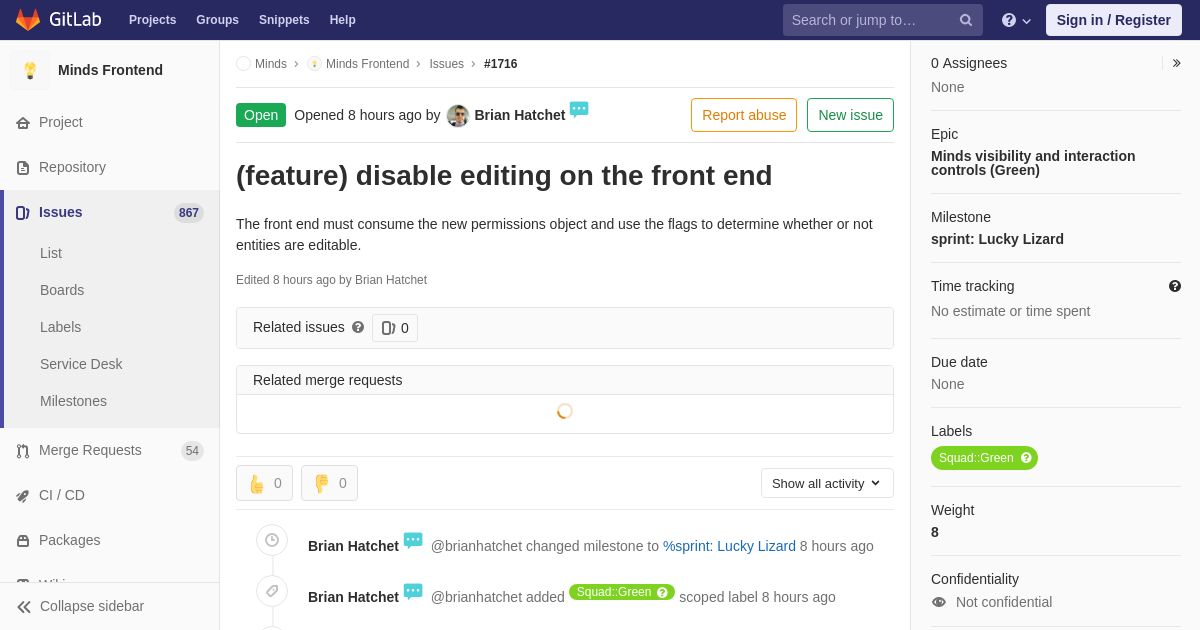
Task: Click Sign in / Register button
Action: pos(1114,20)
